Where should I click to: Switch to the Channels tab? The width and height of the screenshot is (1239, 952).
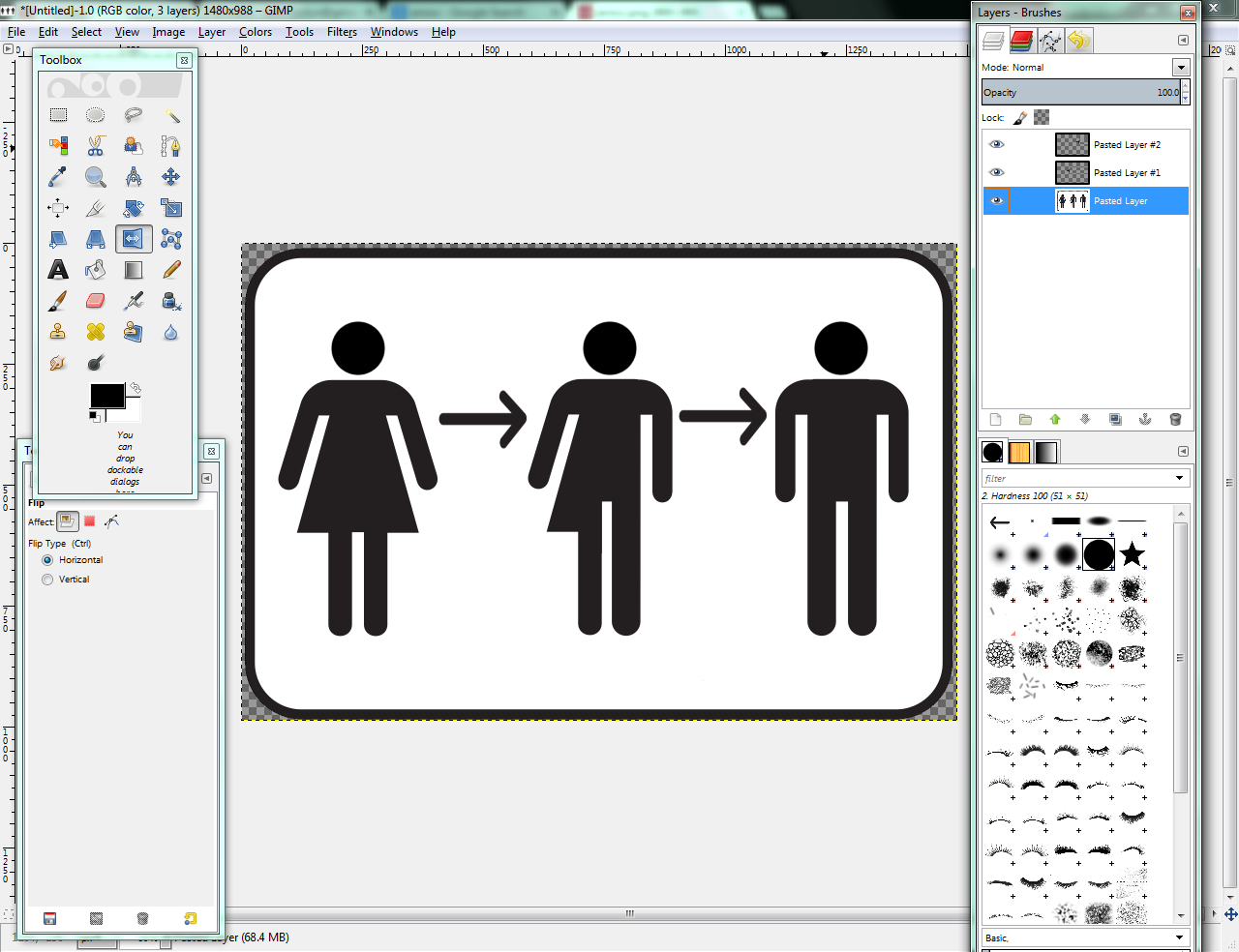1021,41
